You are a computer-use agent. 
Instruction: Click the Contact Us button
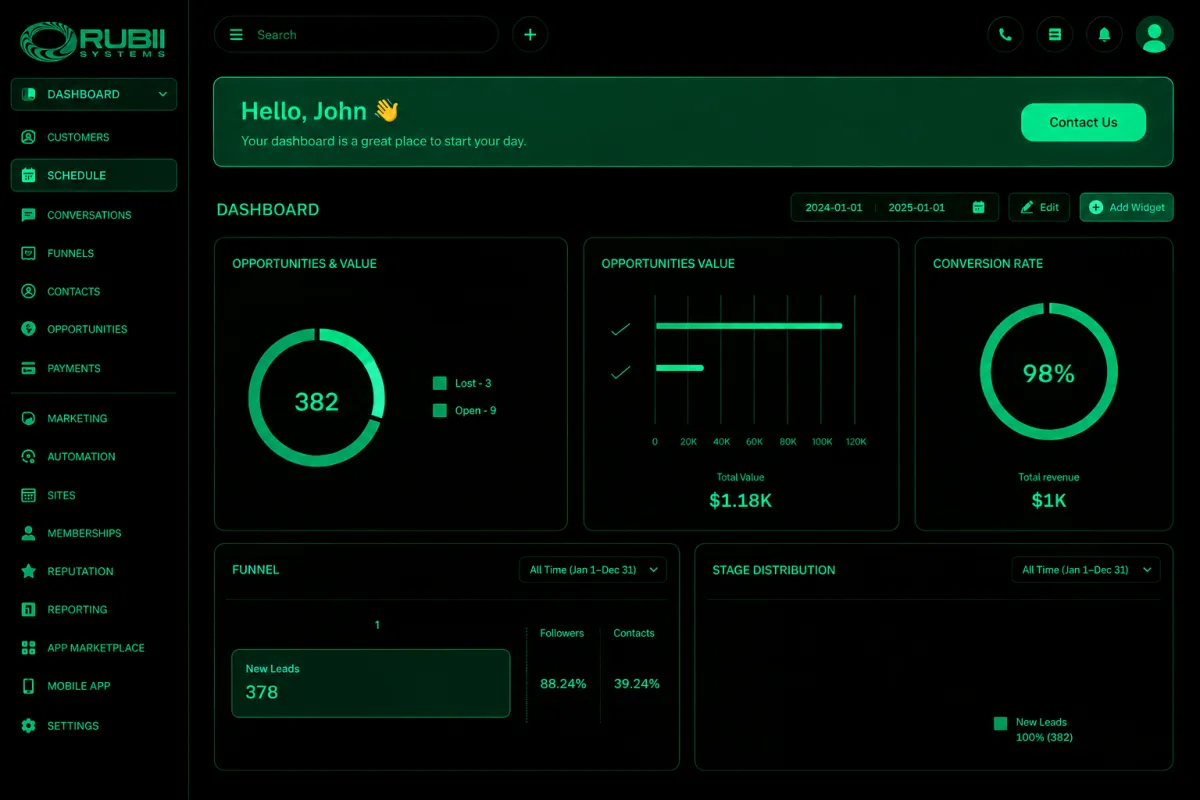click(x=1083, y=122)
